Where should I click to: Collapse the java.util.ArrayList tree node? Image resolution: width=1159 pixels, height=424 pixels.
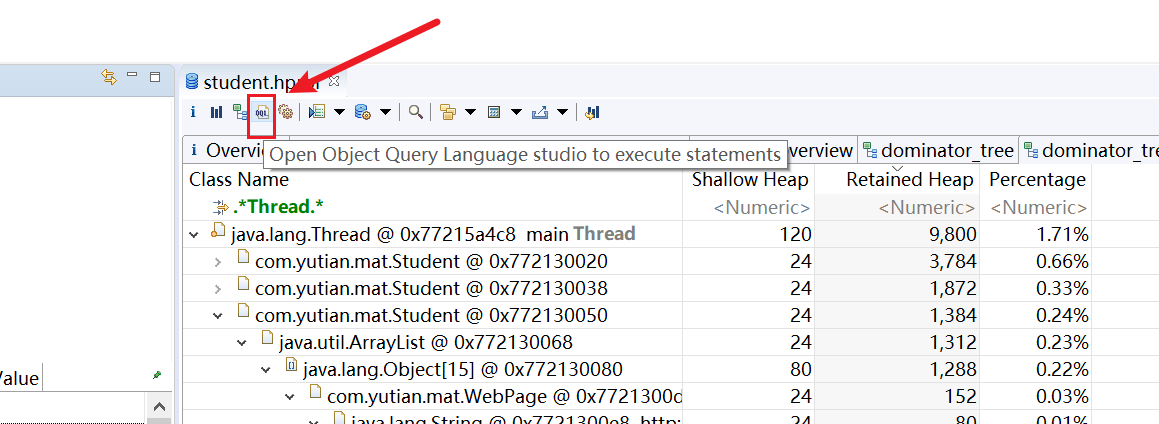point(242,342)
